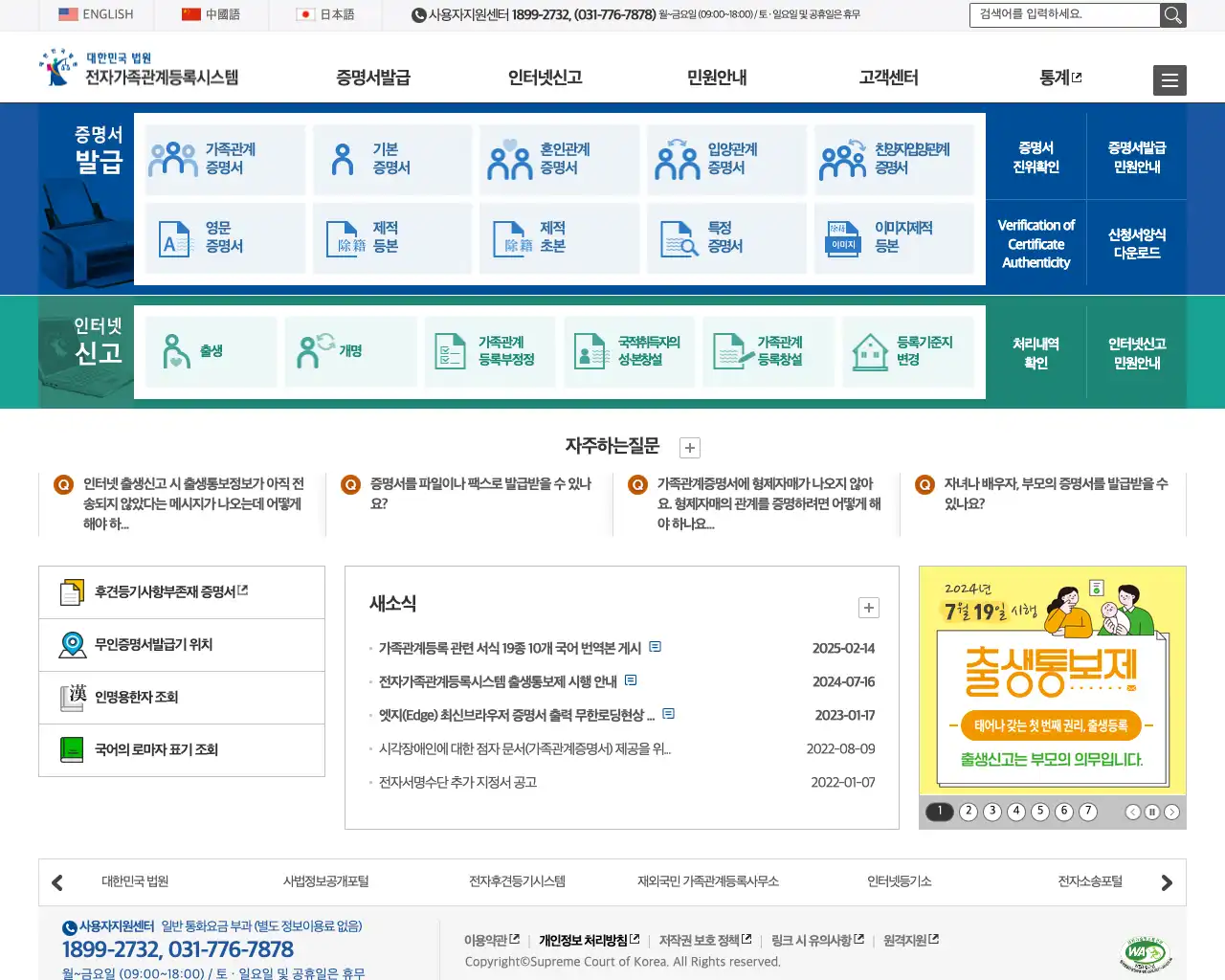Open the hamburger navigation menu
The width and height of the screenshot is (1225, 980).
pos(1169,80)
